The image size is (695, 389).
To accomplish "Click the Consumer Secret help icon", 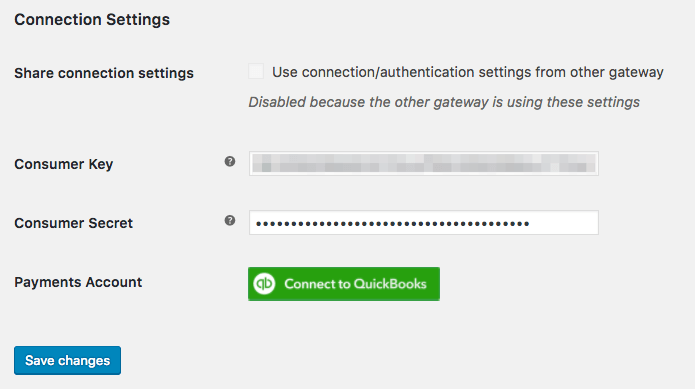I will [x=230, y=221].
